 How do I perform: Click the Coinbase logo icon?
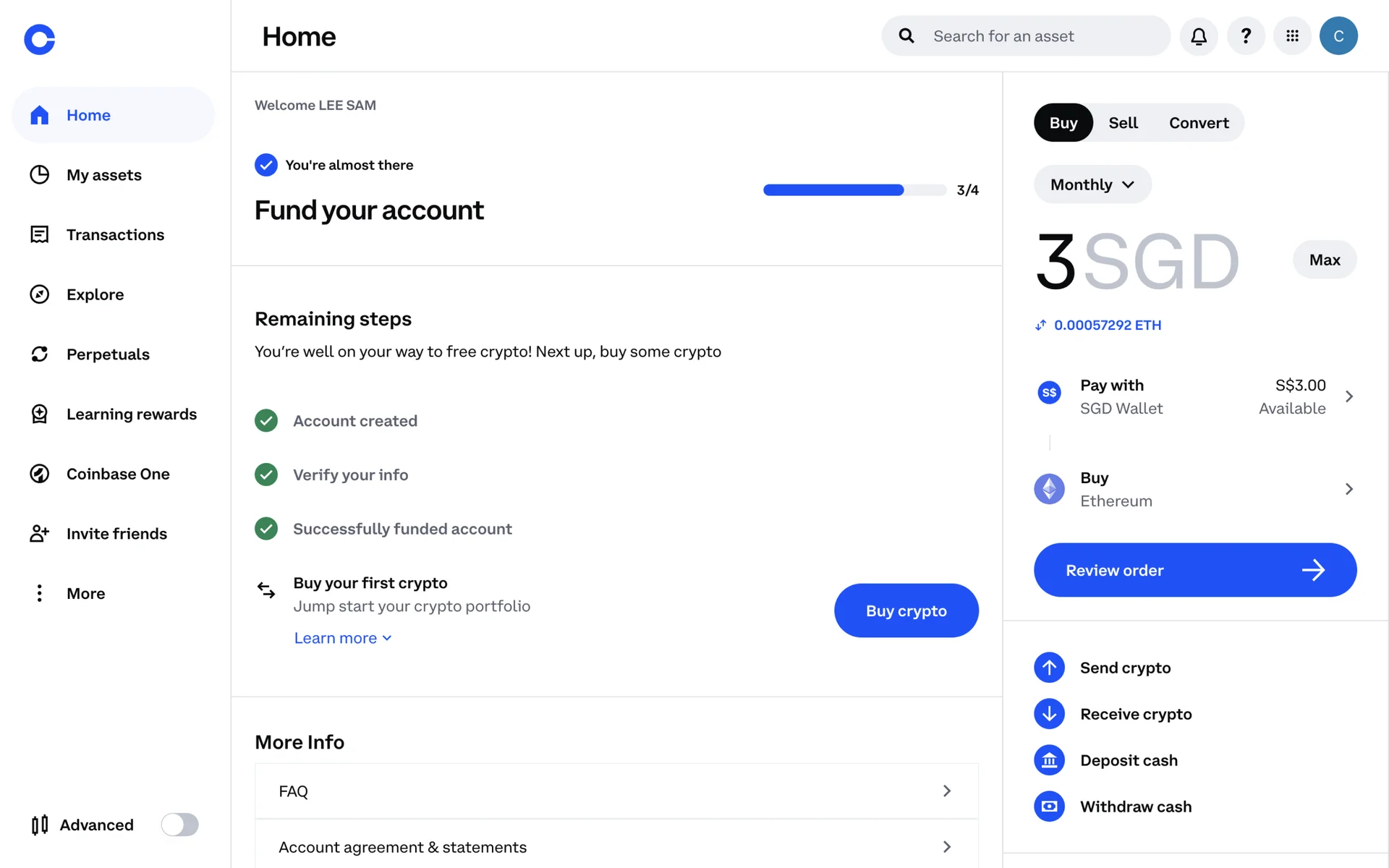40,39
